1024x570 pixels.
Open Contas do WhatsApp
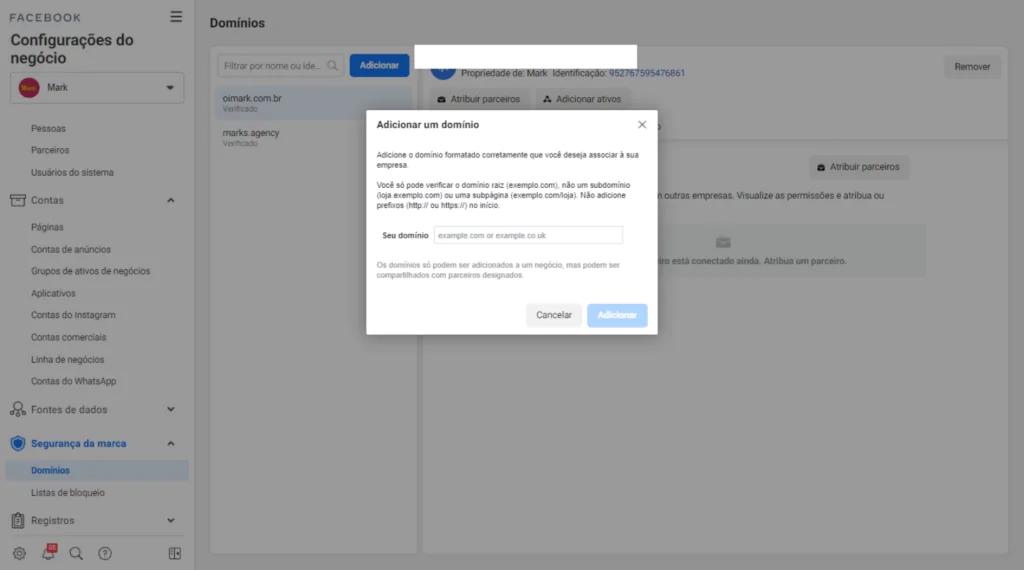click(x=73, y=381)
